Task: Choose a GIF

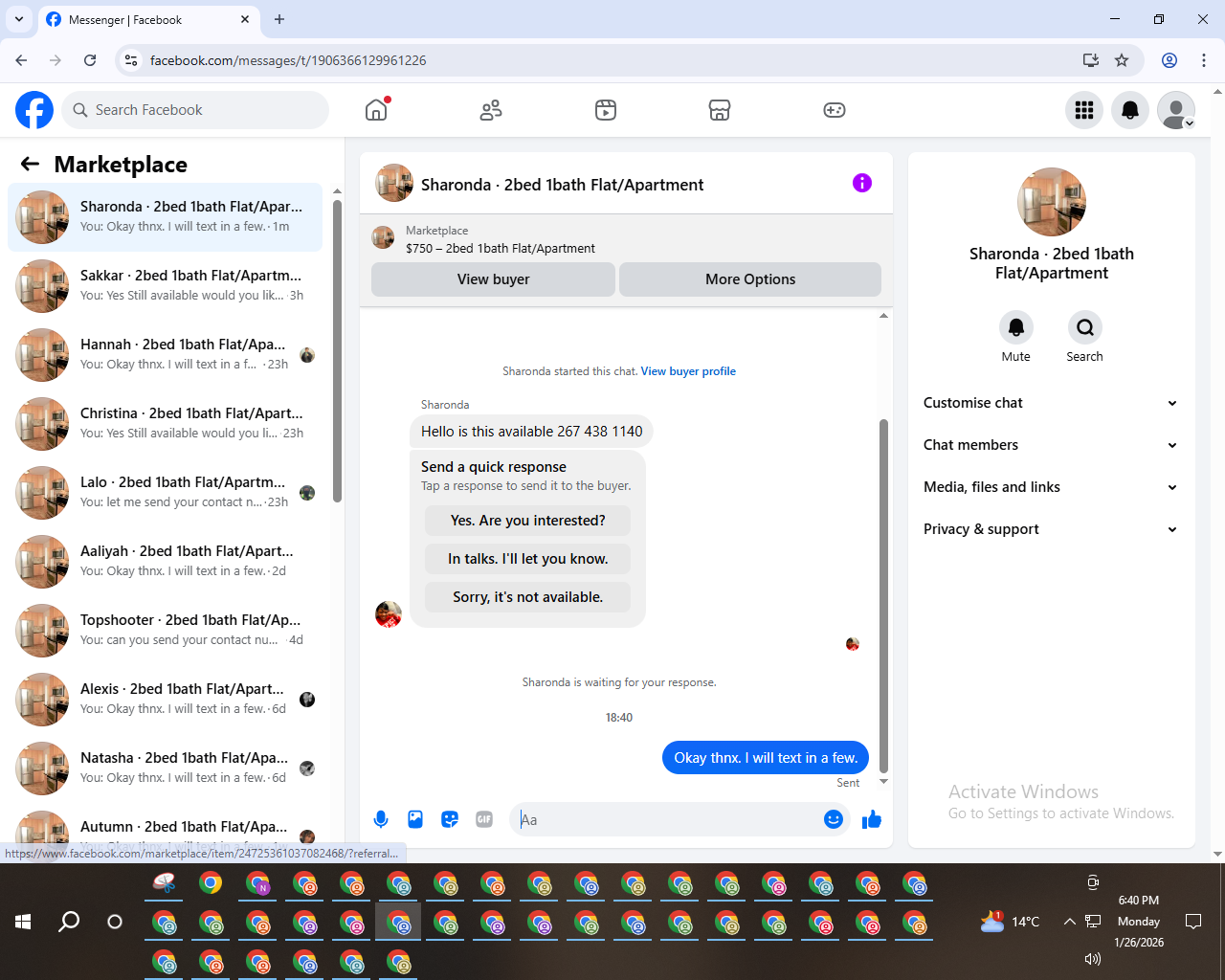Action: pos(484,819)
